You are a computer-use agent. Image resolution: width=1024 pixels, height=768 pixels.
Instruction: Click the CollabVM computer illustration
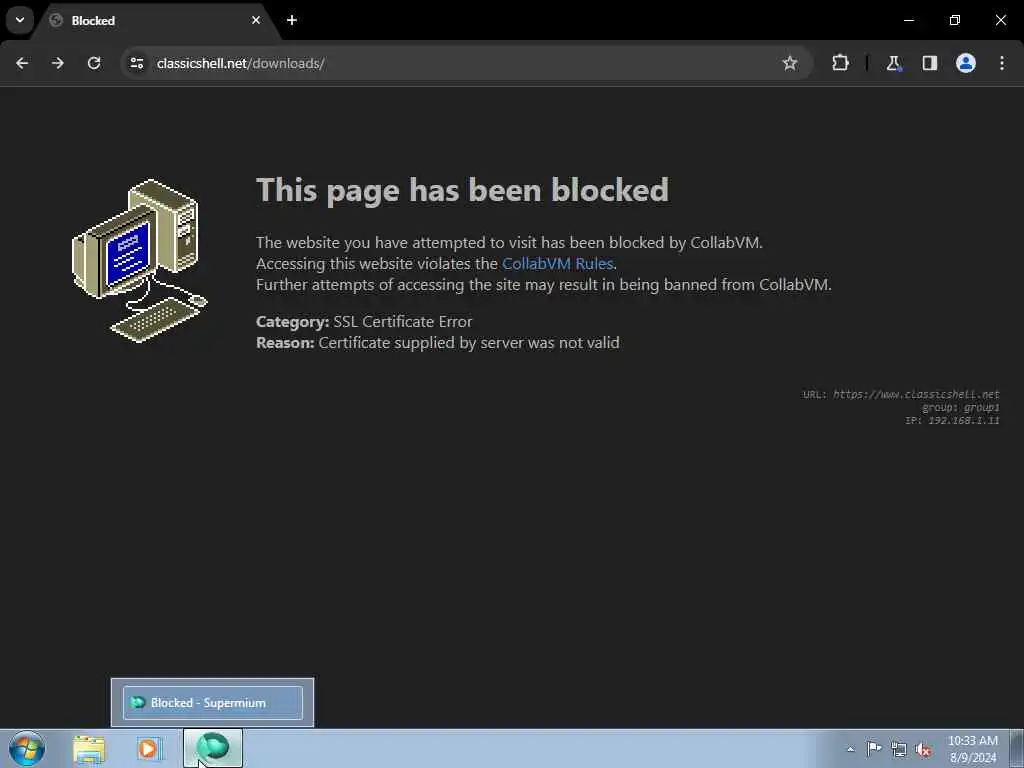[x=139, y=261]
